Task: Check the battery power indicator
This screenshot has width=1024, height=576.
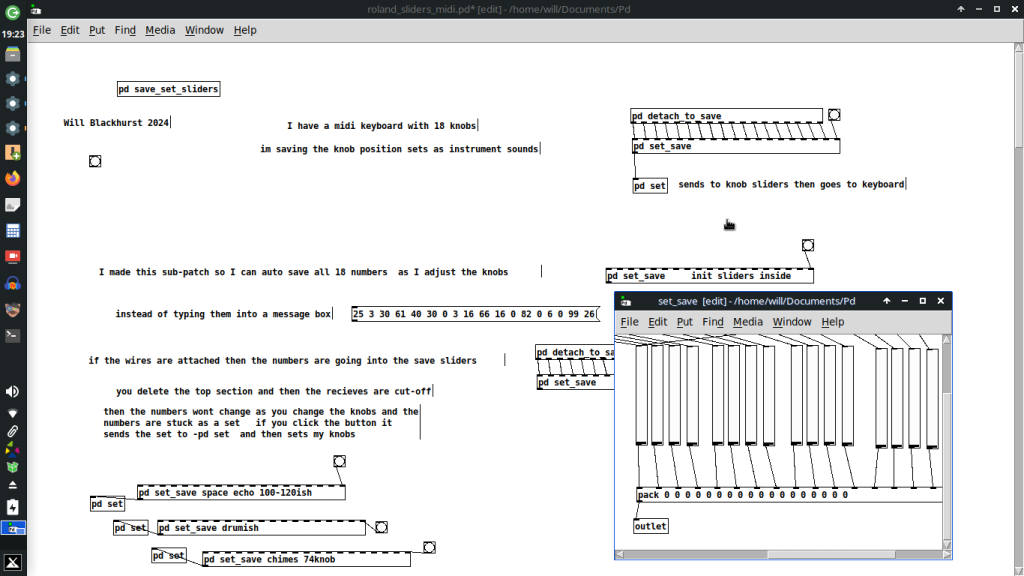Action: click(12, 507)
